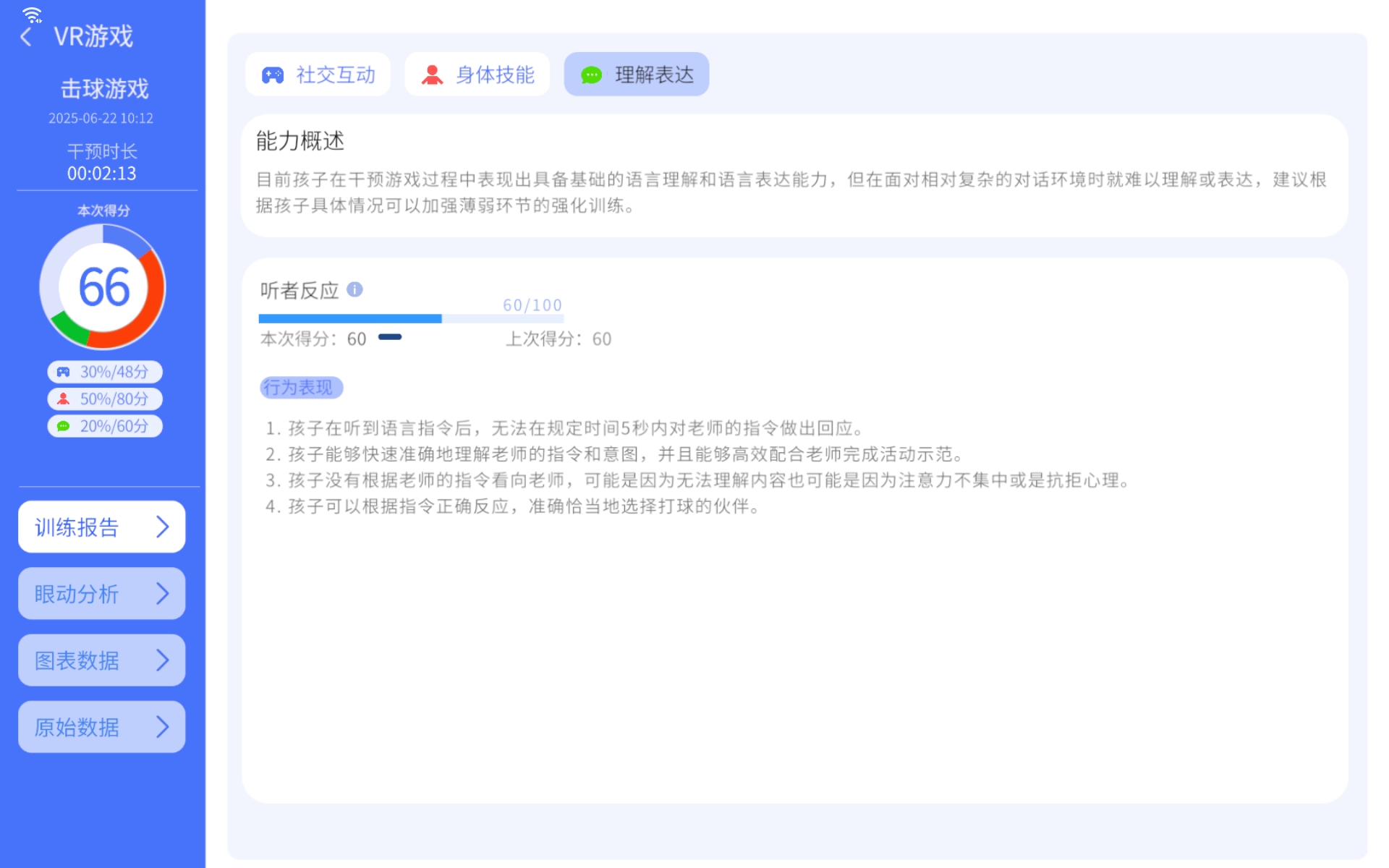The width and height of the screenshot is (1389, 868).
Task: Click the chat bubble icon on 理解表达 tab
Action: click(x=591, y=74)
